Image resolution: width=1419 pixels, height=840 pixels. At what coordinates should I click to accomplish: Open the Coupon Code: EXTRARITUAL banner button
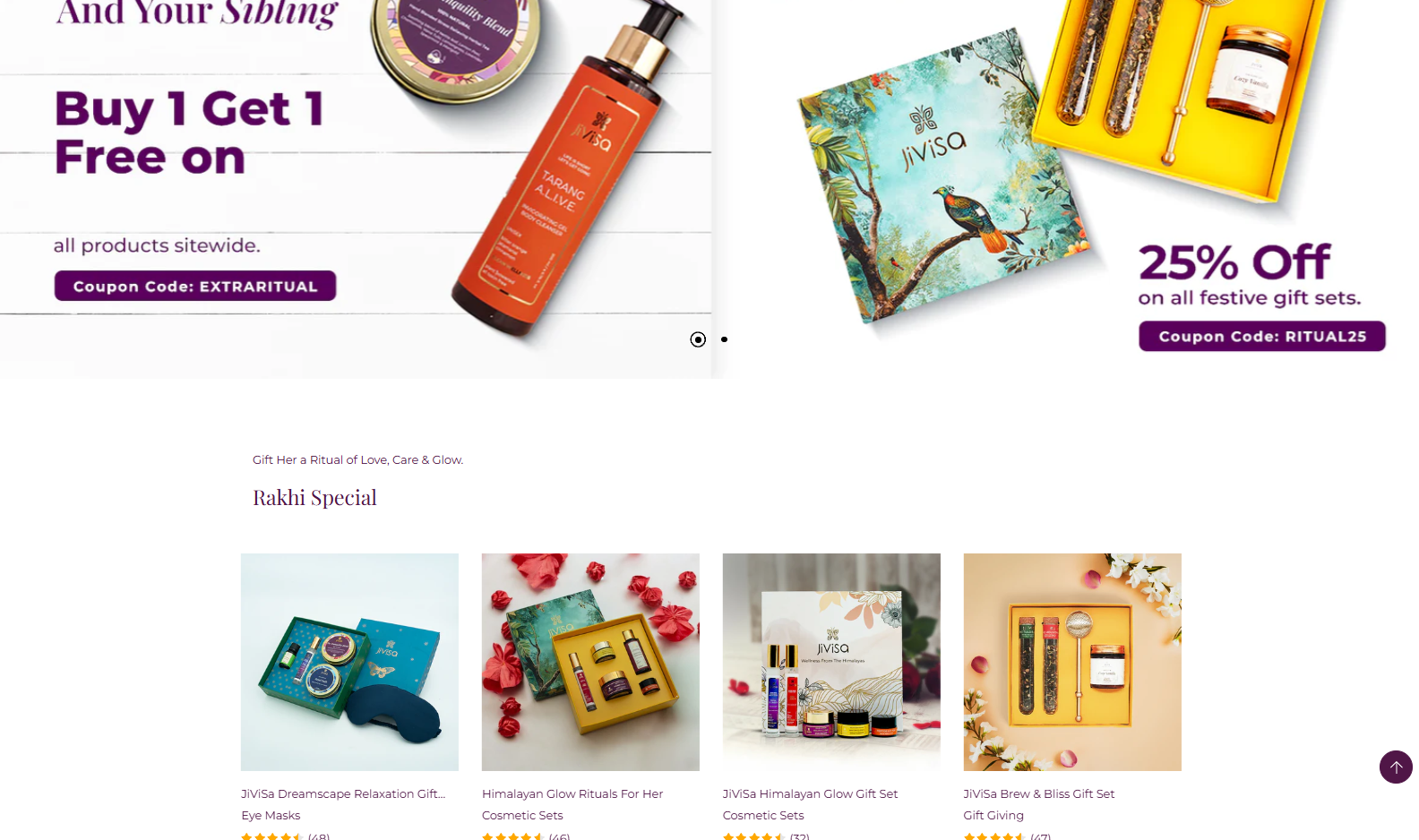195,286
